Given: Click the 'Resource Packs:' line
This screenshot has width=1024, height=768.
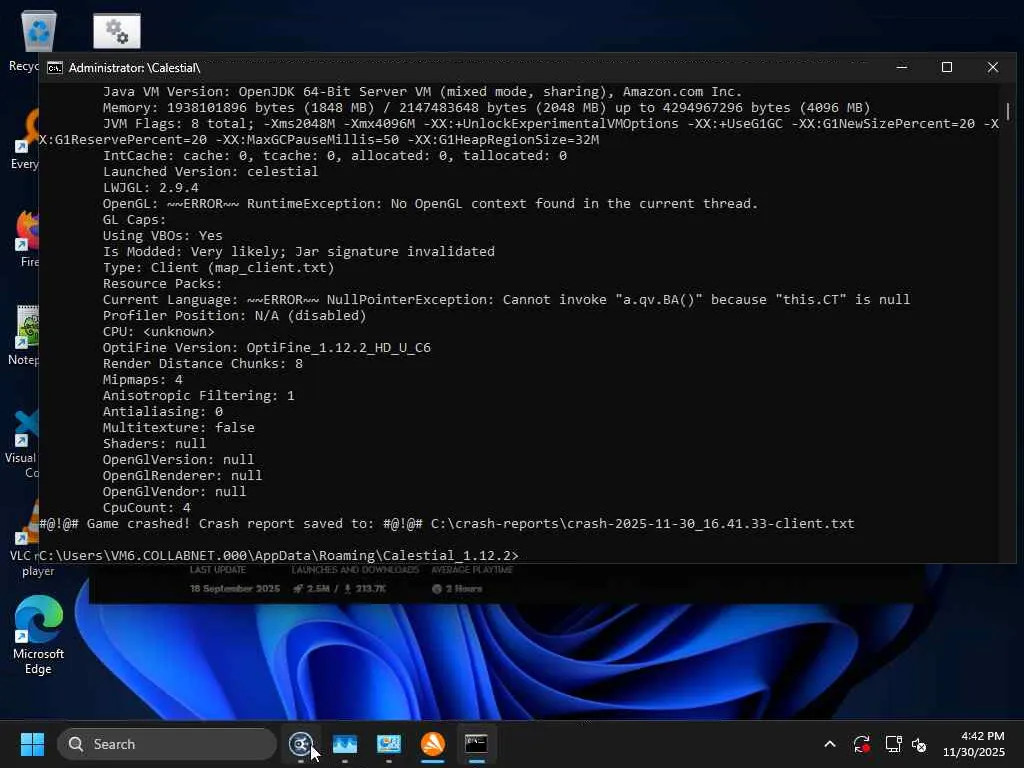Looking at the screenshot, I should click(x=162, y=283).
